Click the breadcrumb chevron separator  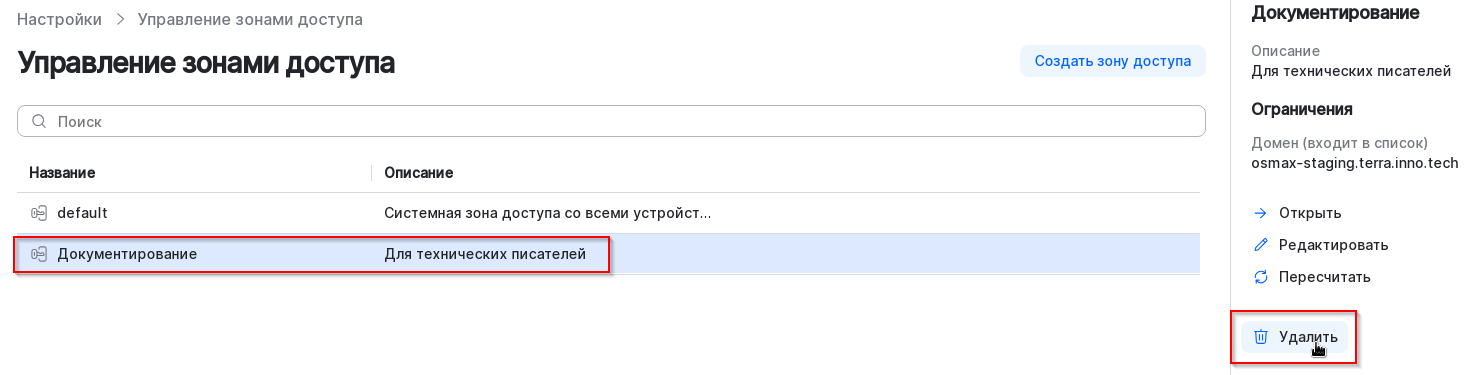(x=119, y=19)
